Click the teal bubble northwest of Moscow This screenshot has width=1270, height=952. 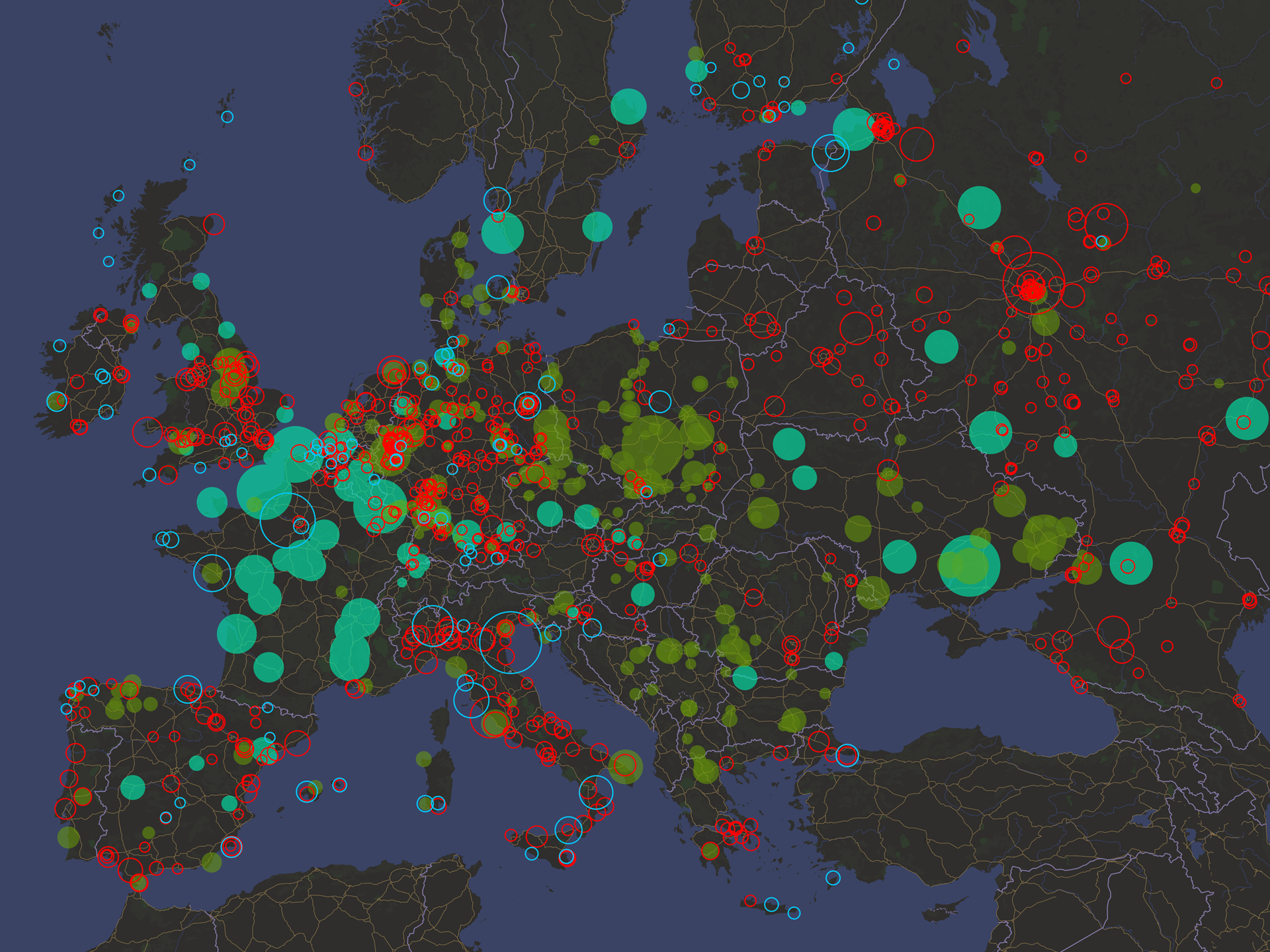[x=979, y=208]
